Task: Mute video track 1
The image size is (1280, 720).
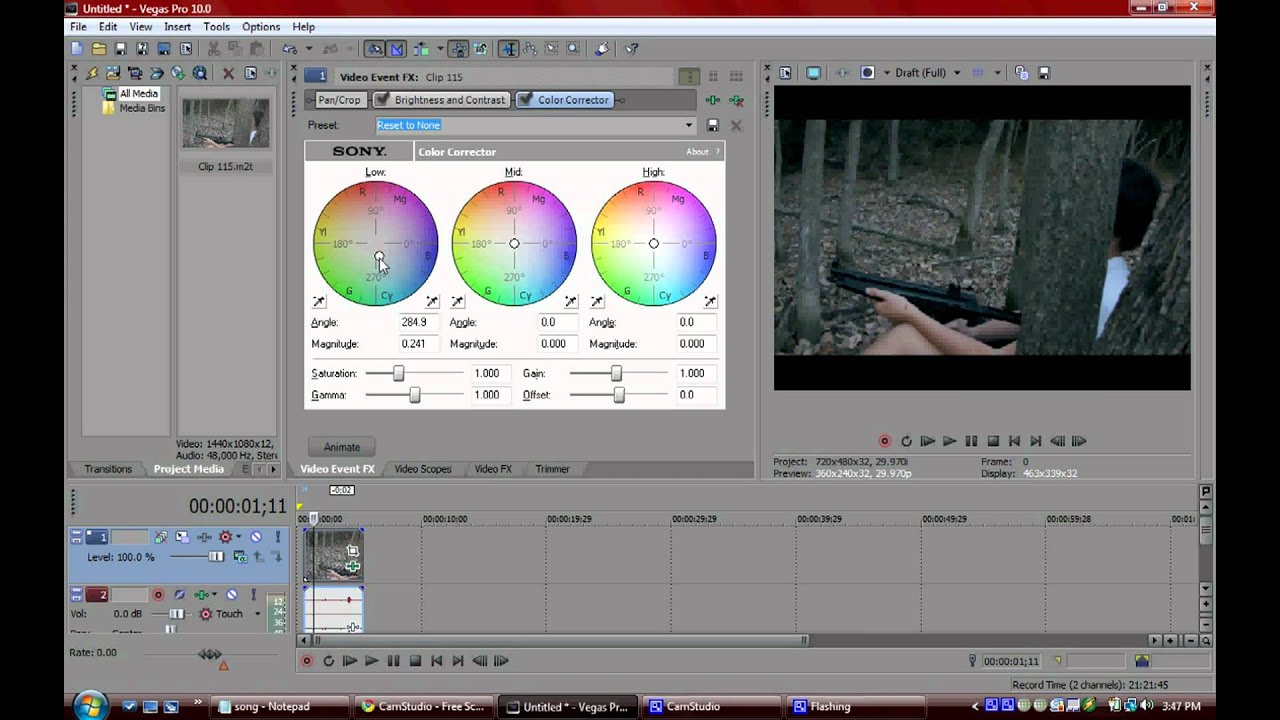Action: pyautogui.click(x=255, y=537)
